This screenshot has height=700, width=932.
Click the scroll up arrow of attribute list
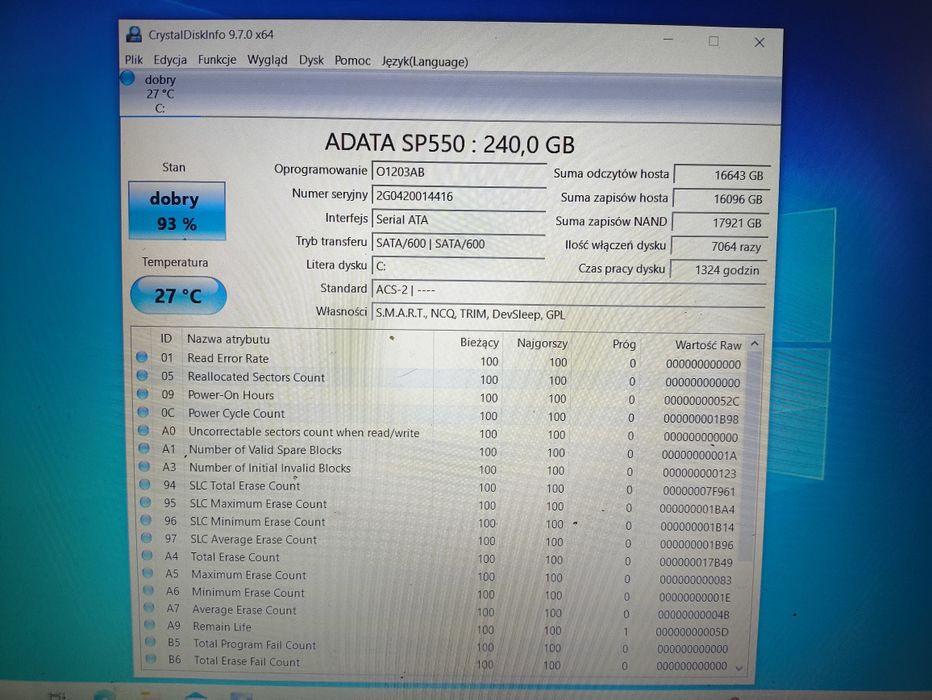(754, 344)
